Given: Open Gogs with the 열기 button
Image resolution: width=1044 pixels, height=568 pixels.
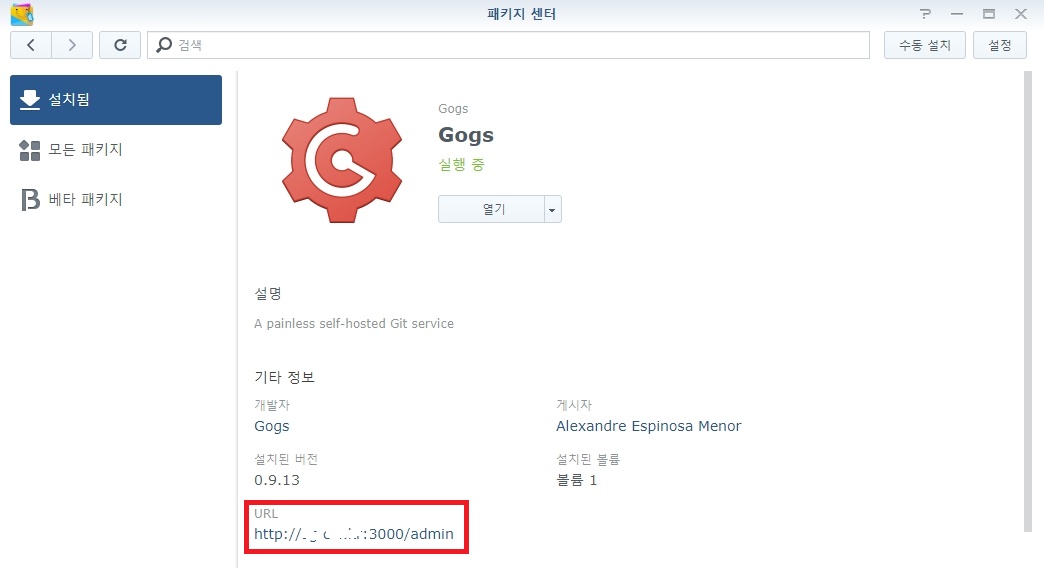Looking at the screenshot, I should tap(491, 209).
